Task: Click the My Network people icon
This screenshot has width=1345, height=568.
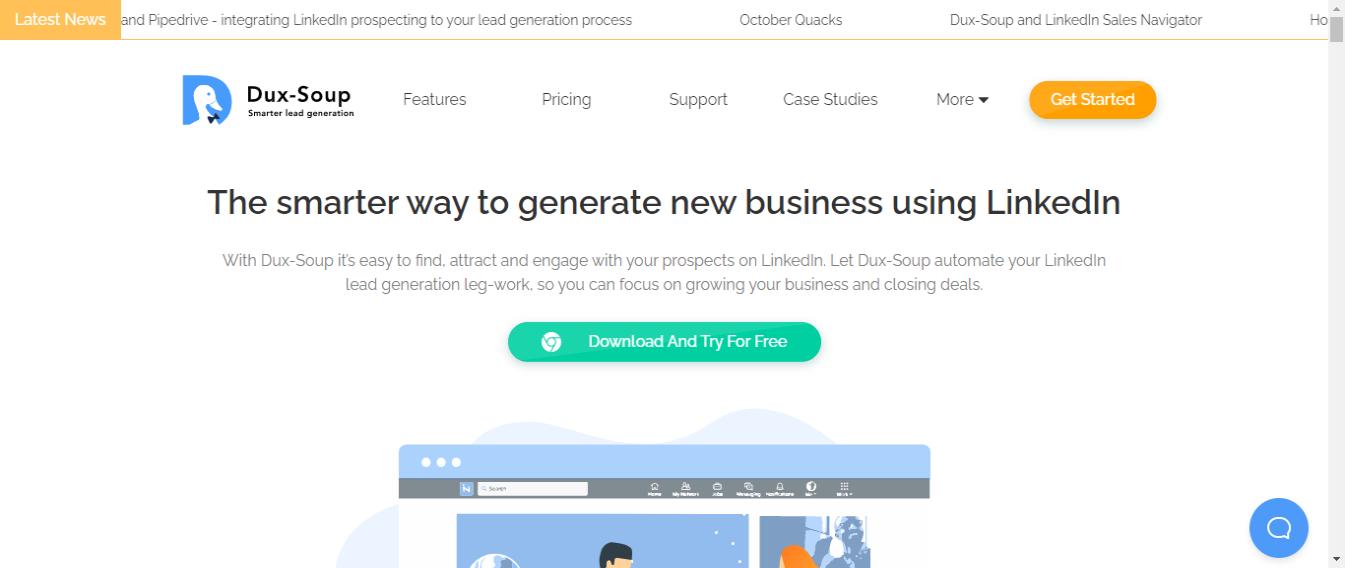Action: (685, 488)
